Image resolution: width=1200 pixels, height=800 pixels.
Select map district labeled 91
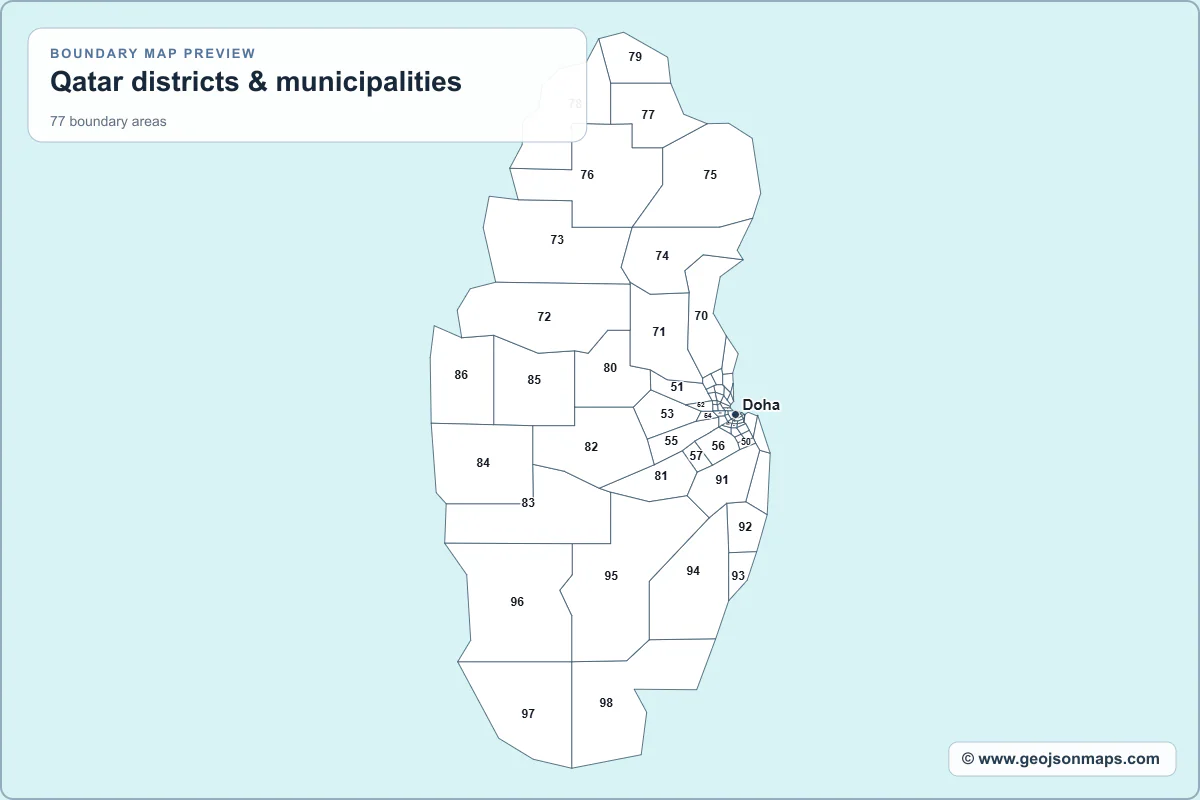722,480
